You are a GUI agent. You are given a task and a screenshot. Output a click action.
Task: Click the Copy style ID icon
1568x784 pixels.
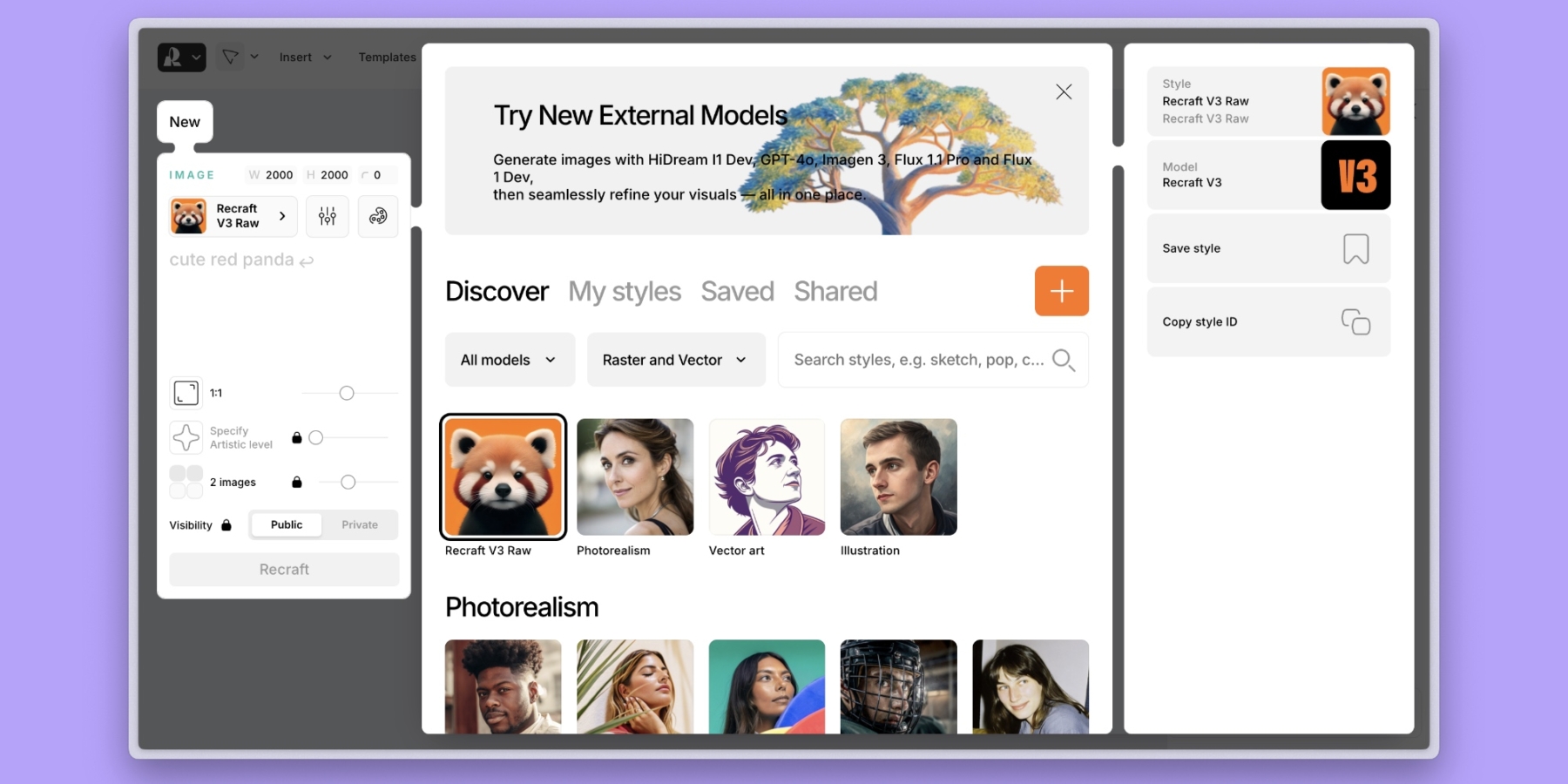[1355, 322]
